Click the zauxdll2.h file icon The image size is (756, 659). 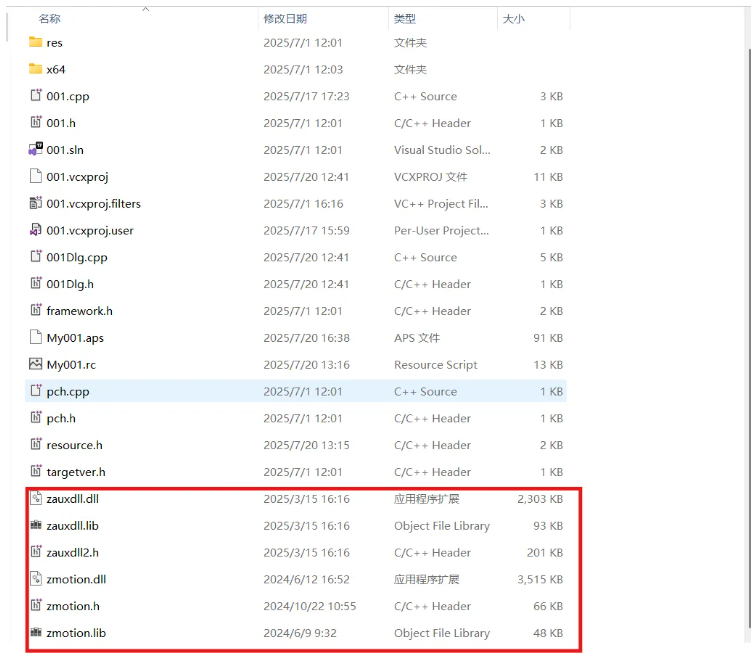(x=36, y=552)
